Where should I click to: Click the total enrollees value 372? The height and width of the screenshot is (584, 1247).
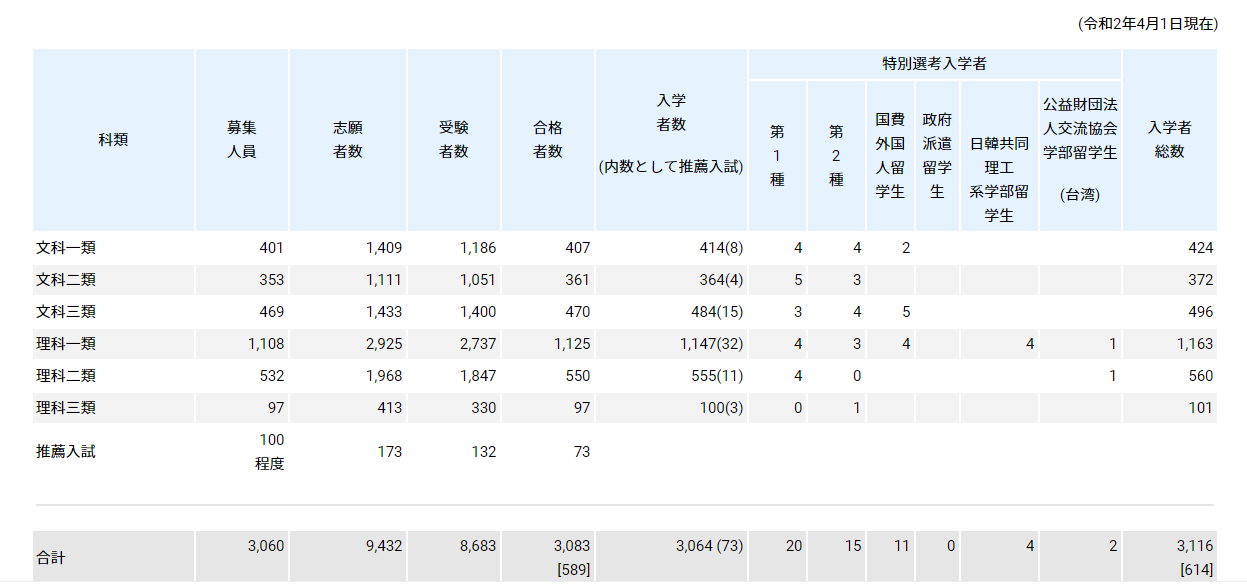1200,280
